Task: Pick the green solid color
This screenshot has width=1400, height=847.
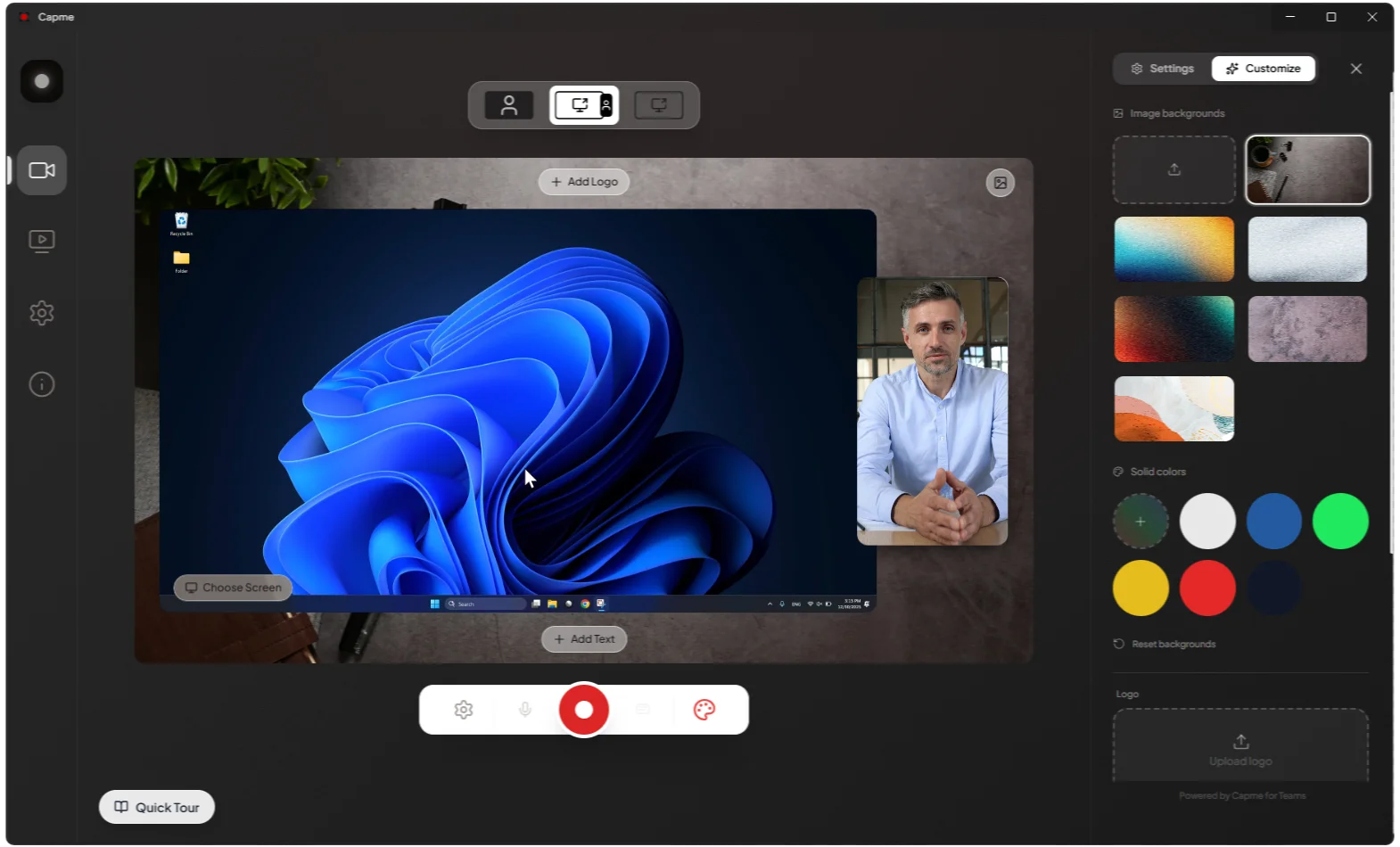Action: [1340, 522]
